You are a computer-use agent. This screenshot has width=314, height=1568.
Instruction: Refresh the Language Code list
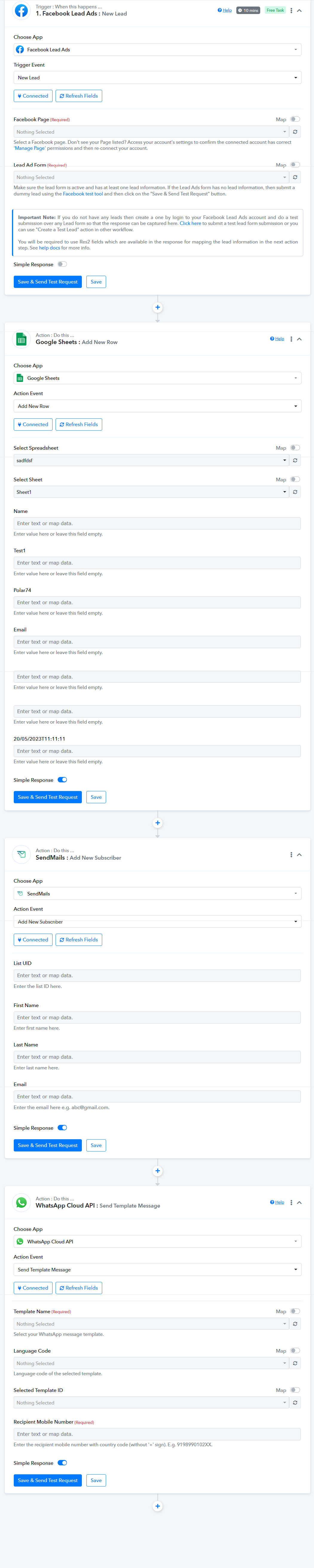pos(295,1364)
